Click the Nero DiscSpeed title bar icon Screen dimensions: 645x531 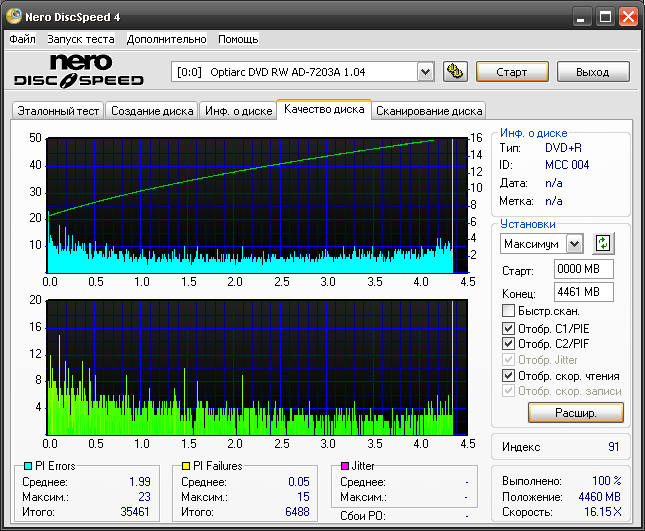(x=13, y=16)
